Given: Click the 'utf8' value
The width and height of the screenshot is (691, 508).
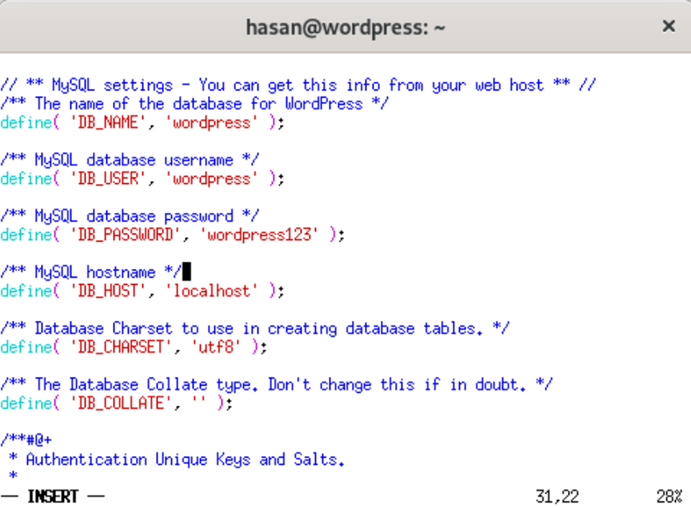Looking at the screenshot, I should pyautogui.click(x=216, y=347).
